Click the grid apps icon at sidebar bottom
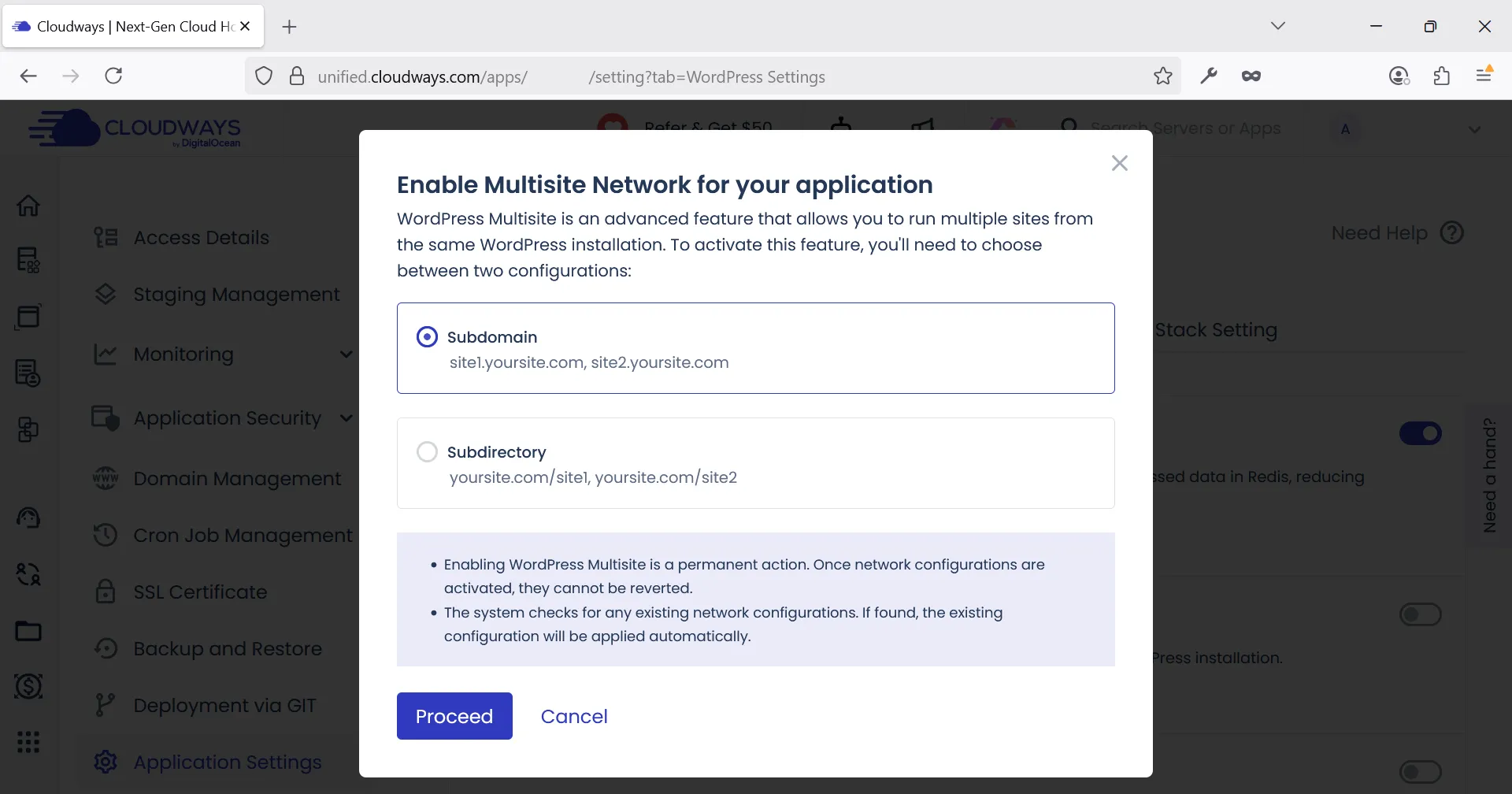Image resolution: width=1512 pixels, height=794 pixels. (29, 741)
